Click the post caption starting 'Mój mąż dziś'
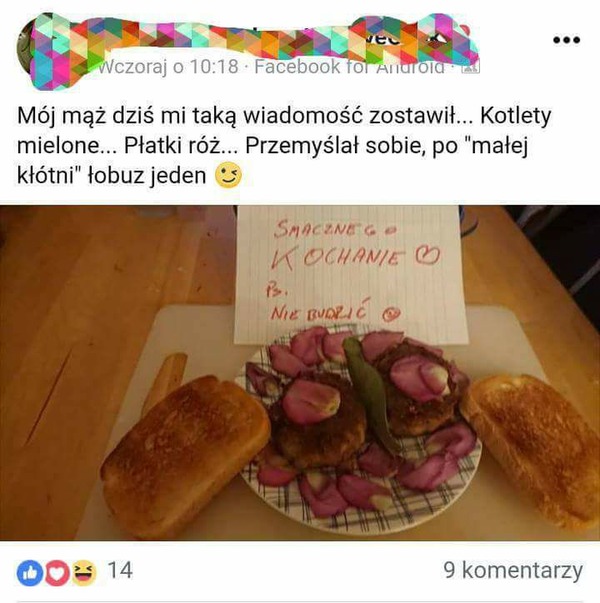The width and height of the screenshot is (600, 603). coord(284,145)
